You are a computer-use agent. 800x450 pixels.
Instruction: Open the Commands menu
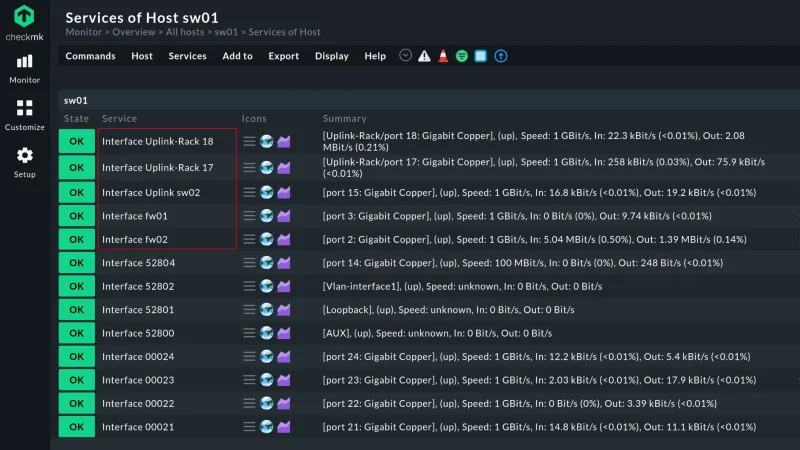[x=90, y=56]
